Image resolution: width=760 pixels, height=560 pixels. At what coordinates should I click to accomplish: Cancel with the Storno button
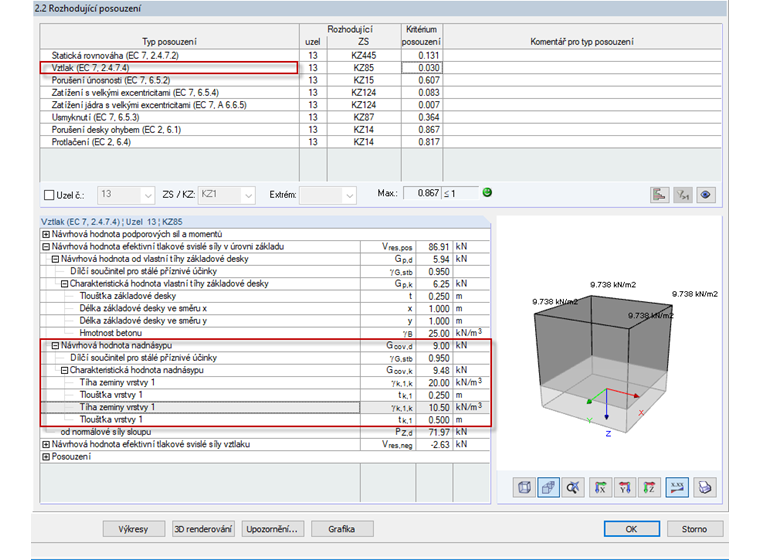click(x=695, y=529)
